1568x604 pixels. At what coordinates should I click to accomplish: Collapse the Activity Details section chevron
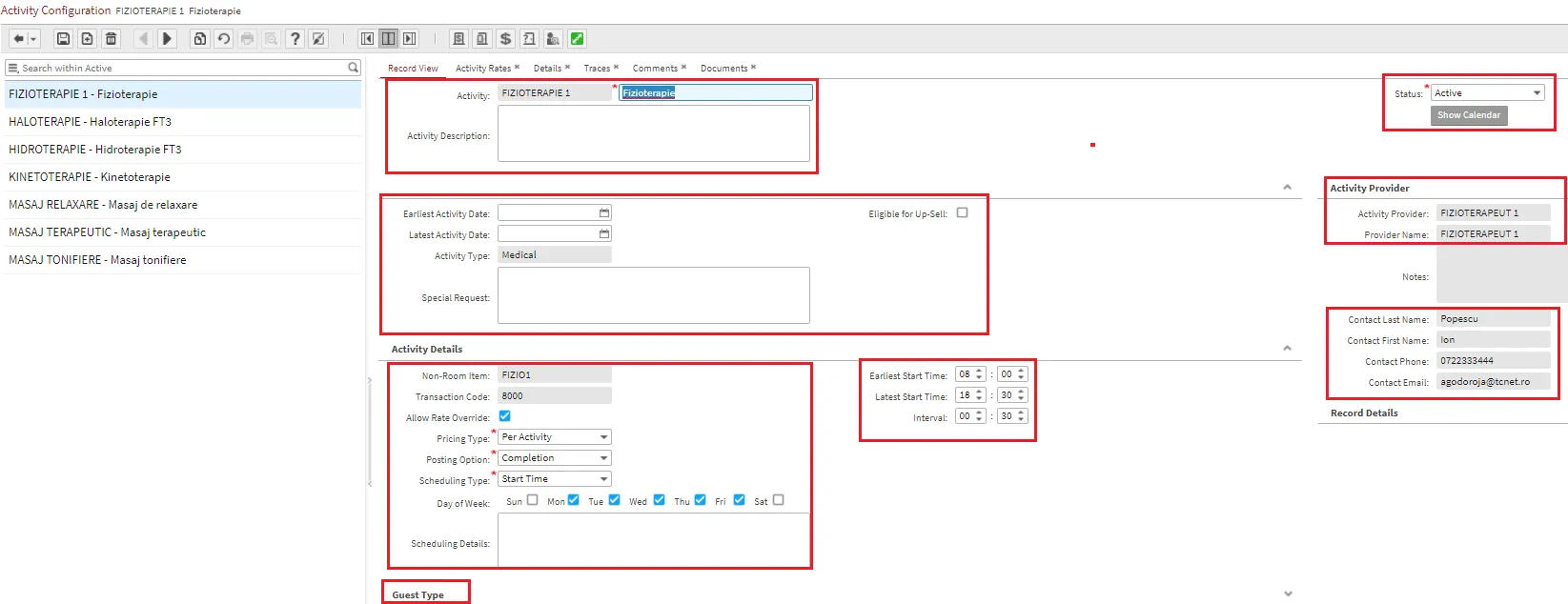click(1287, 349)
